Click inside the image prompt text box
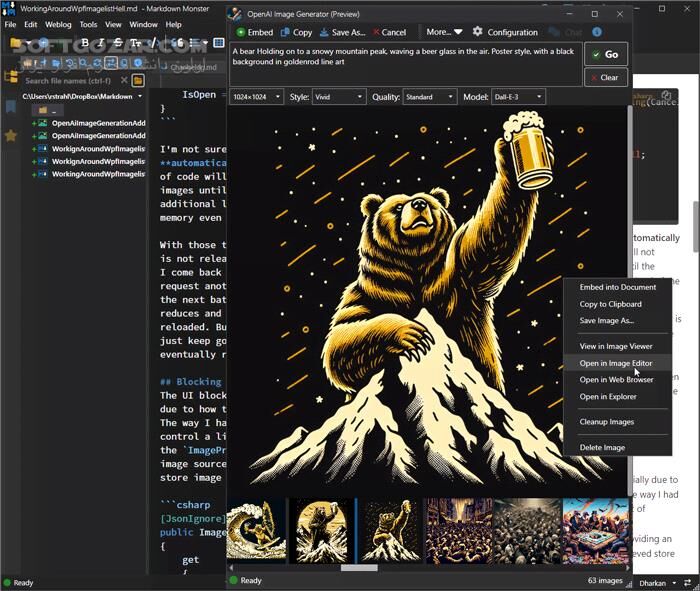 406,63
